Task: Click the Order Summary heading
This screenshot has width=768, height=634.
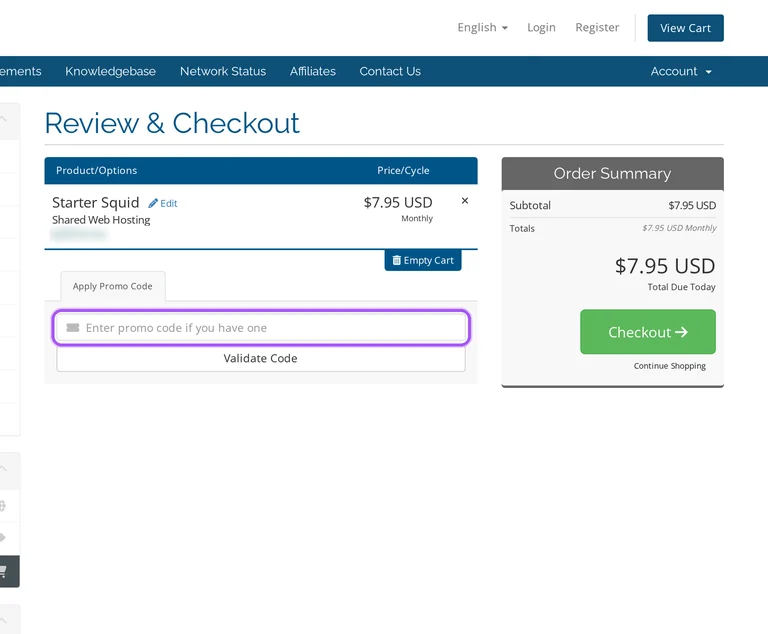Action: [x=612, y=173]
